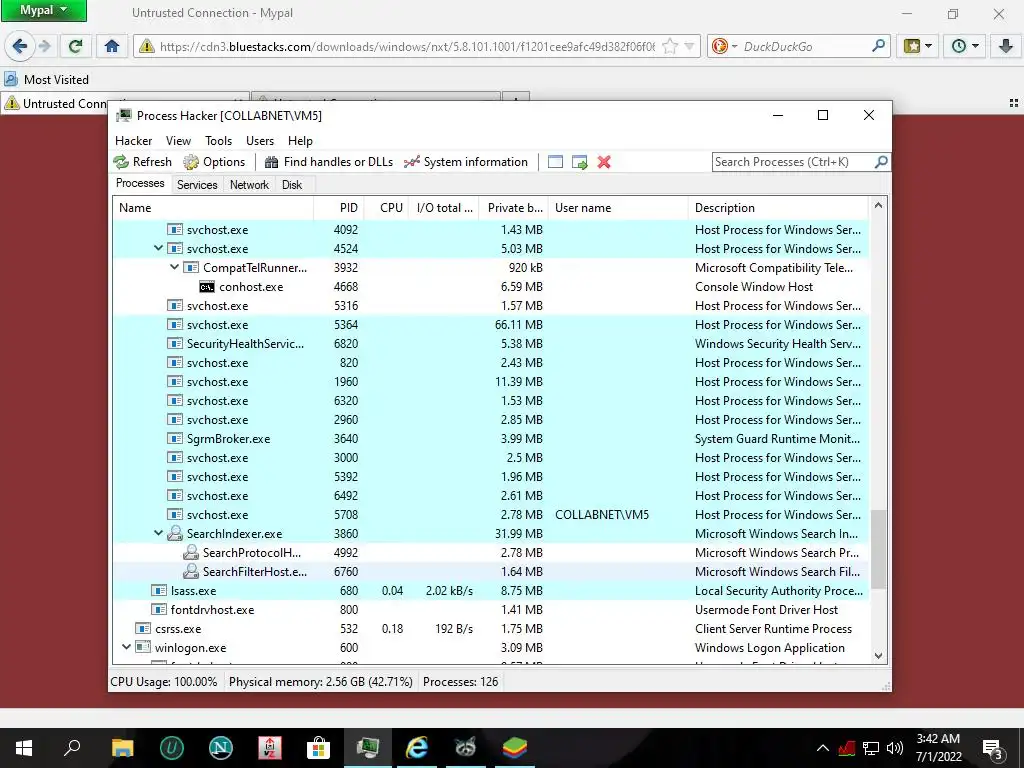Open the Mypal history clock dropdown
1024x768 pixels.
(965, 46)
